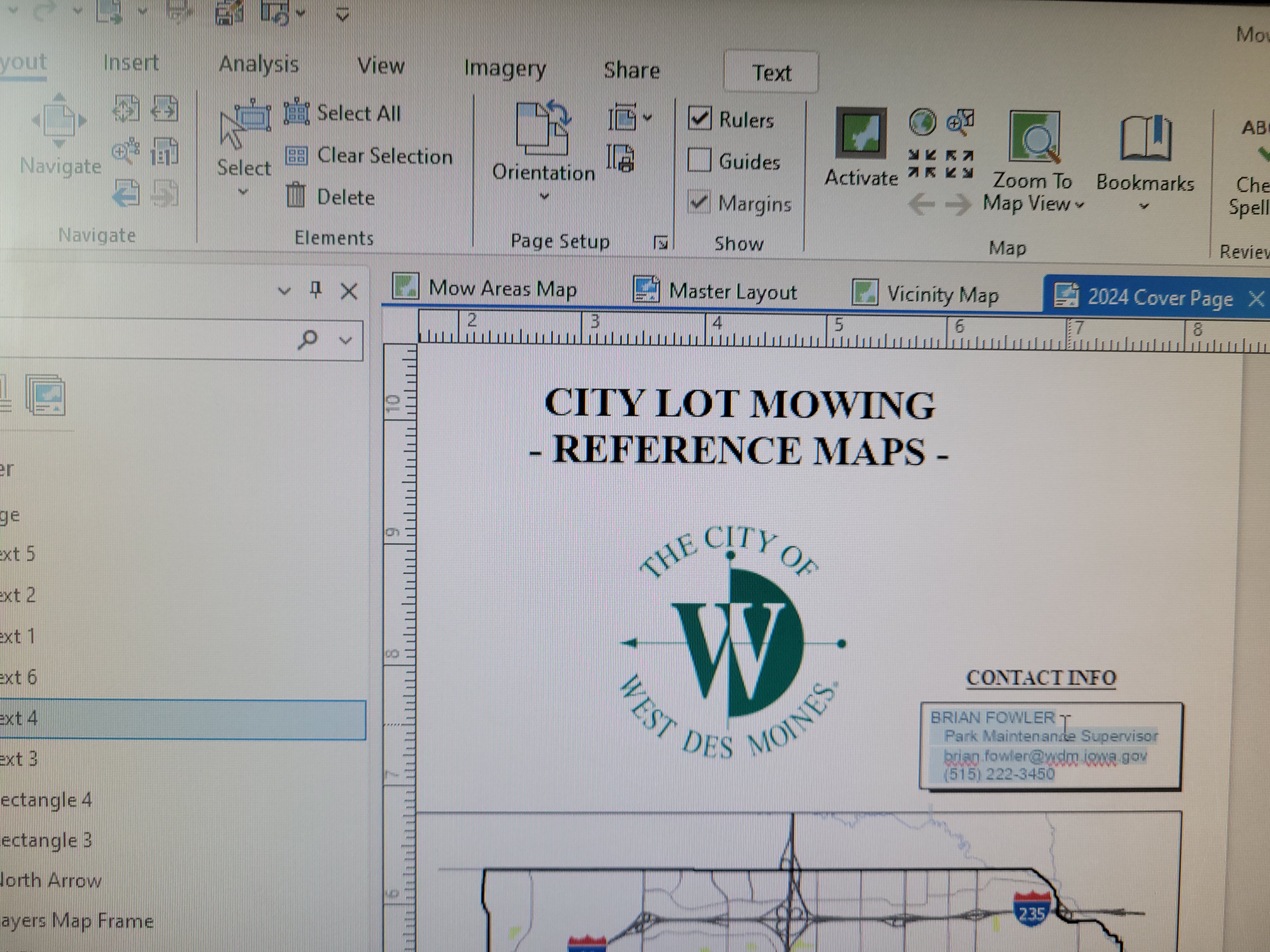Click the Contents search magnifier icon
Viewport: 1270px width, 952px height.
point(308,339)
